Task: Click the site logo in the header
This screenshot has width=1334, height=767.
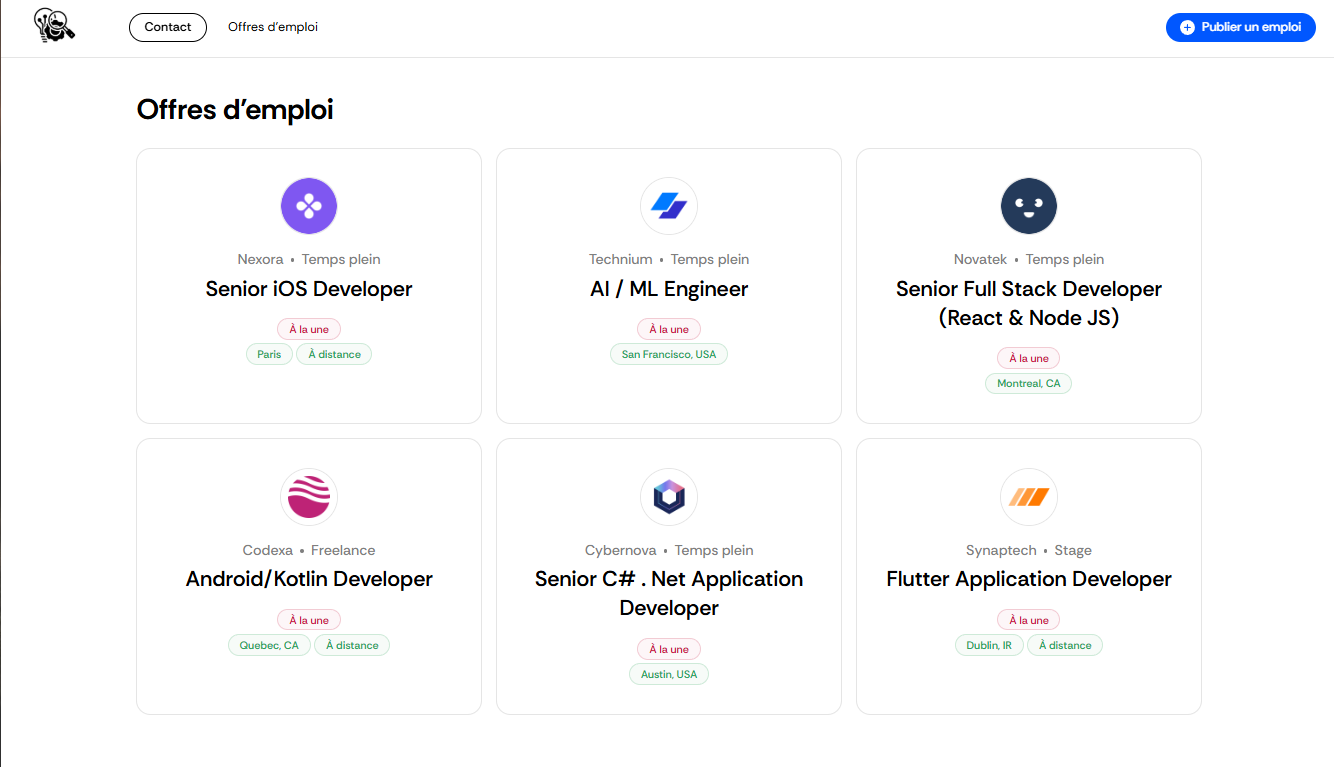Action: tap(54, 26)
